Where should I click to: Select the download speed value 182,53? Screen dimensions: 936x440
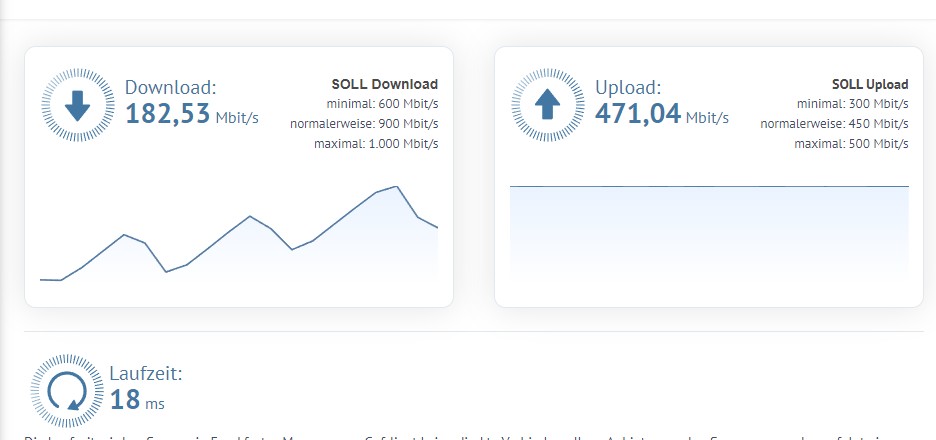(x=168, y=113)
